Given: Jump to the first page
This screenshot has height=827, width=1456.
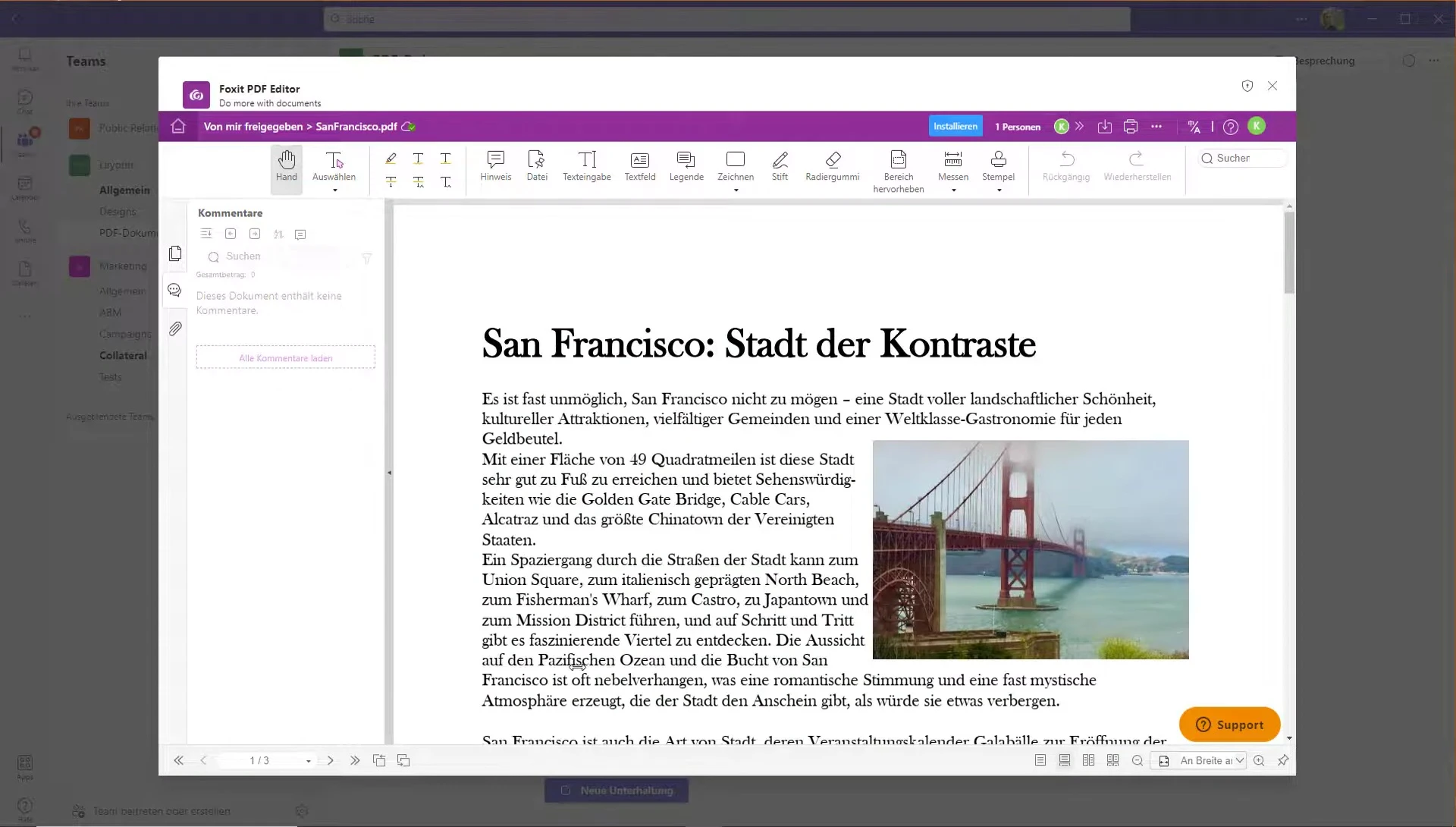Looking at the screenshot, I should pos(179,760).
